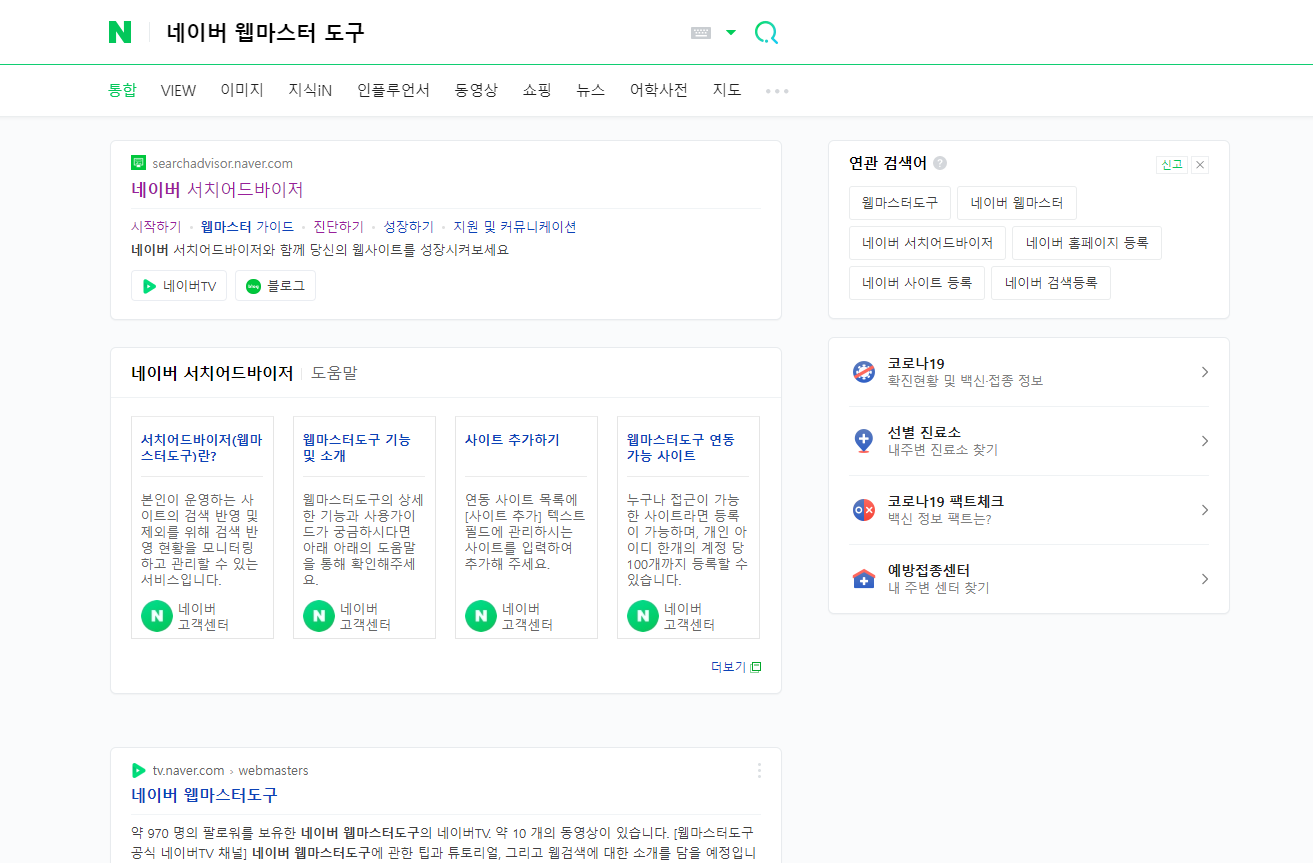Click the green Naver N logo
This screenshot has height=863, width=1313.
click(120, 32)
